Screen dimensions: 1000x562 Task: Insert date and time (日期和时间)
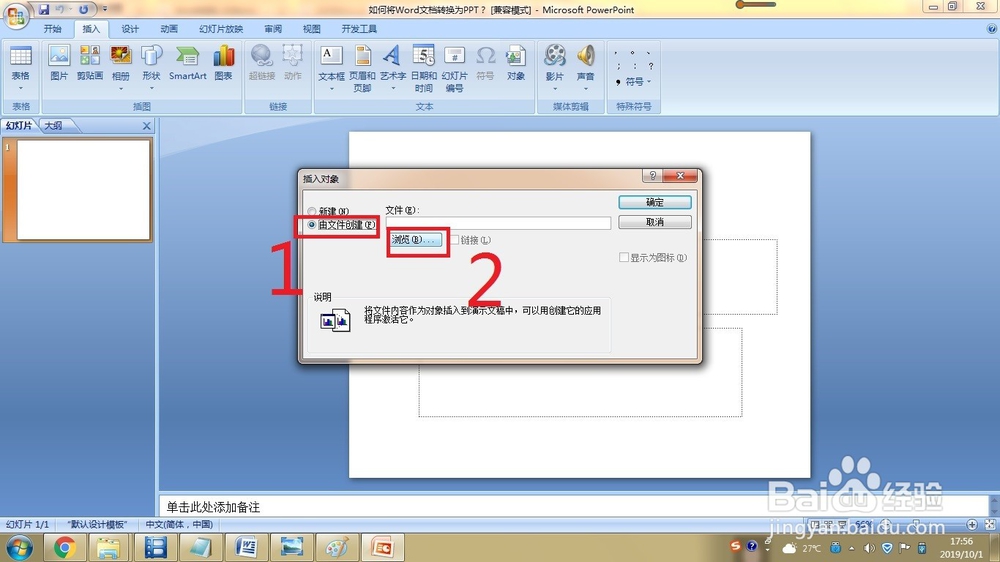[x=423, y=68]
